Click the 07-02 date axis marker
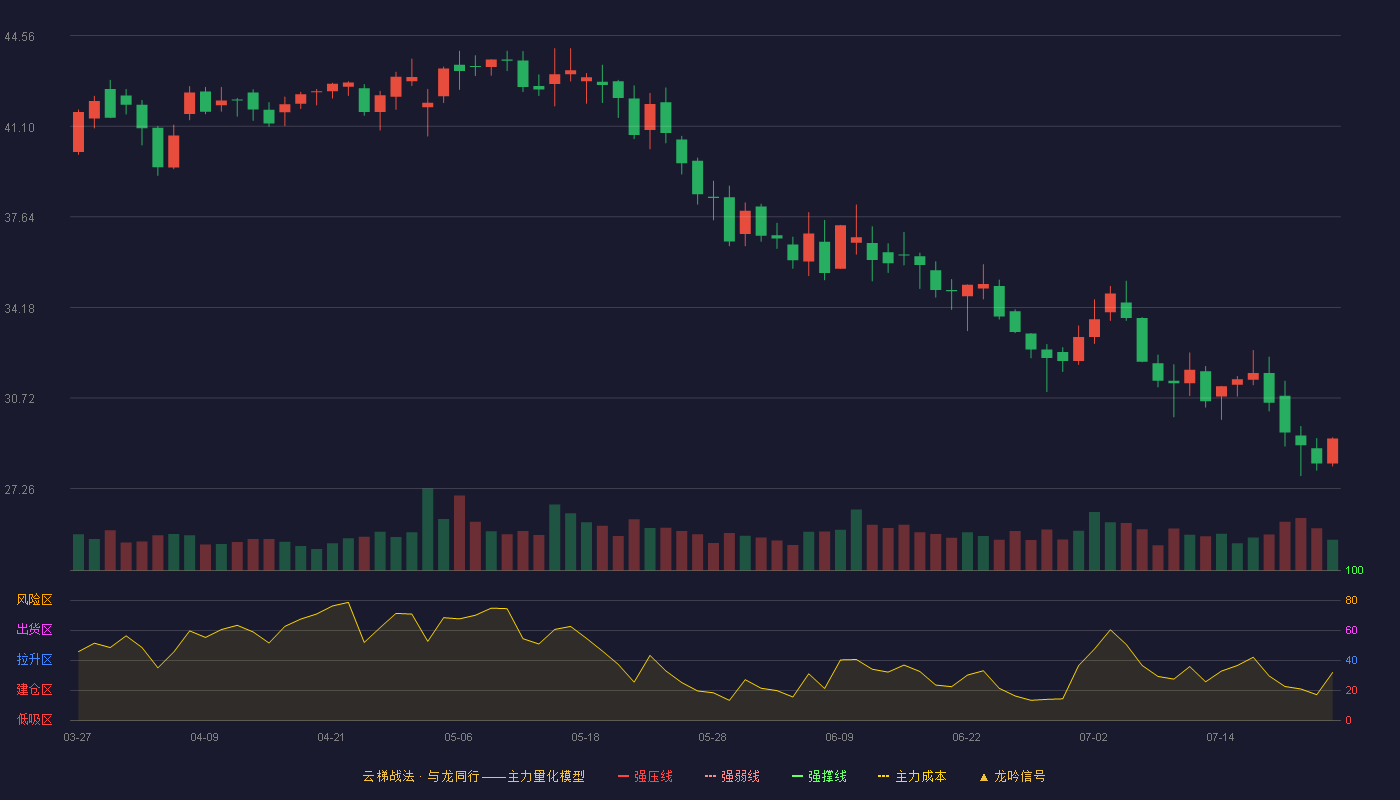1400x800 pixels. (1093, 737)
